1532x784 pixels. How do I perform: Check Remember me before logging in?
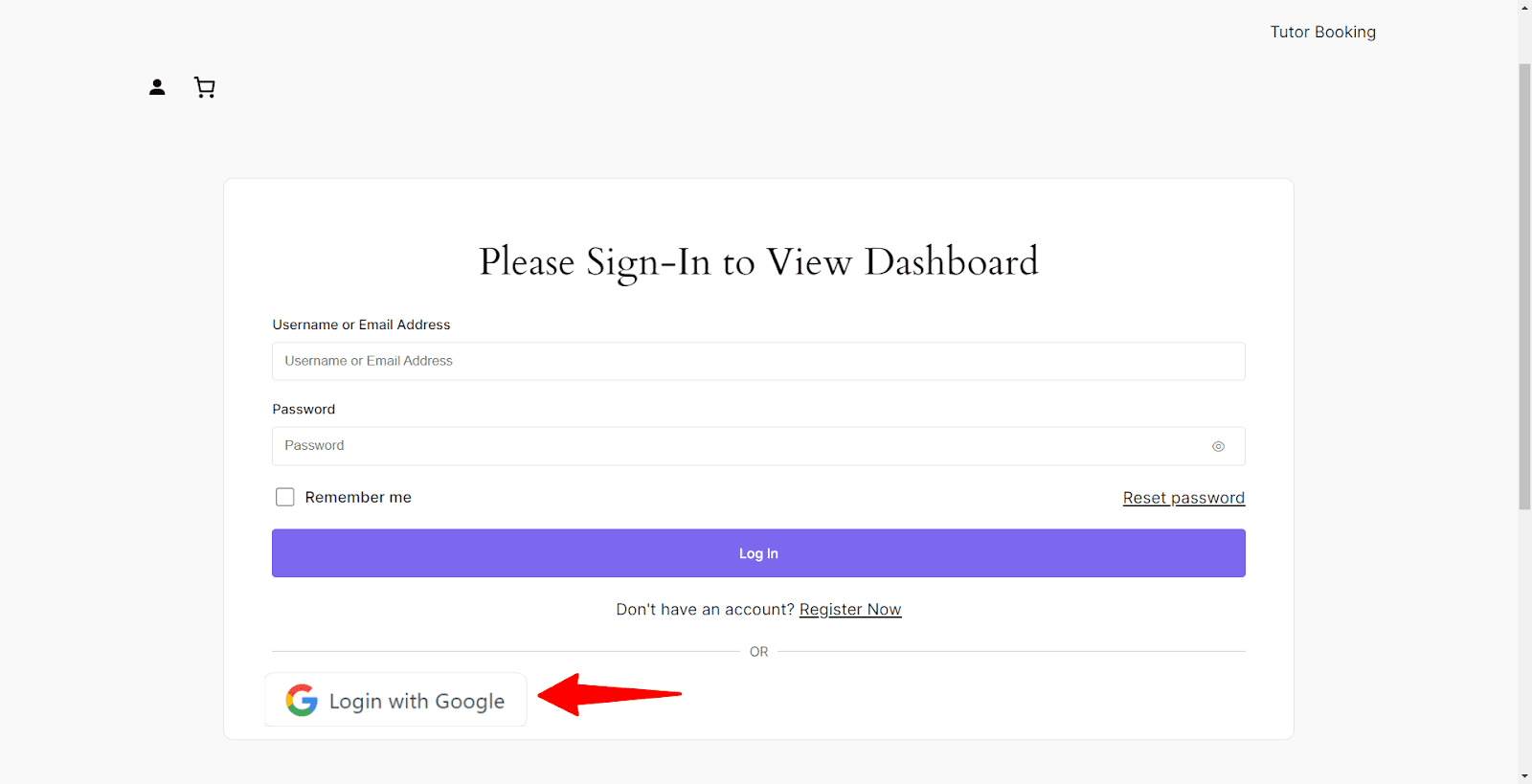tap(284, 497)
